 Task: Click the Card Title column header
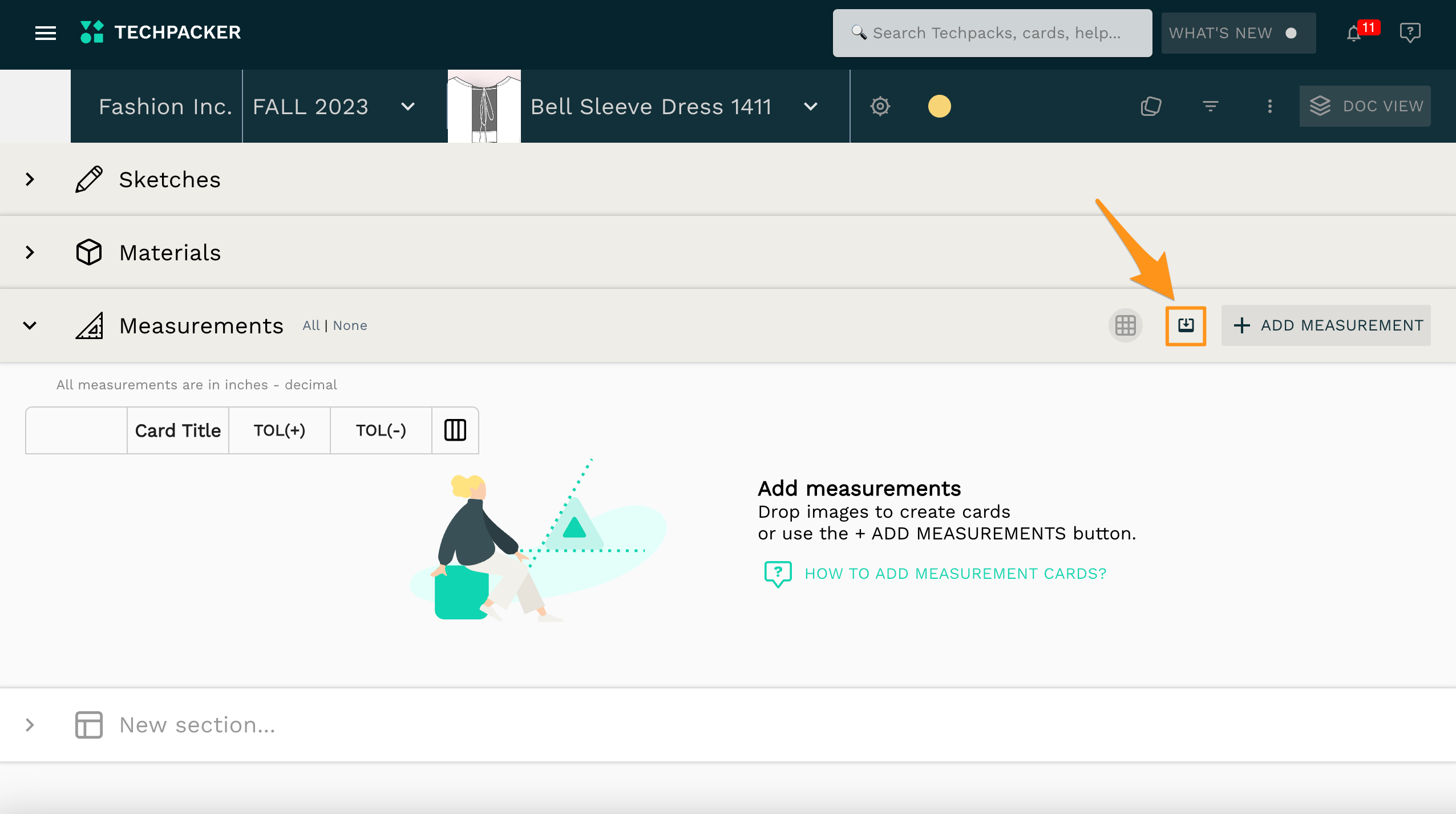(177, 430)
